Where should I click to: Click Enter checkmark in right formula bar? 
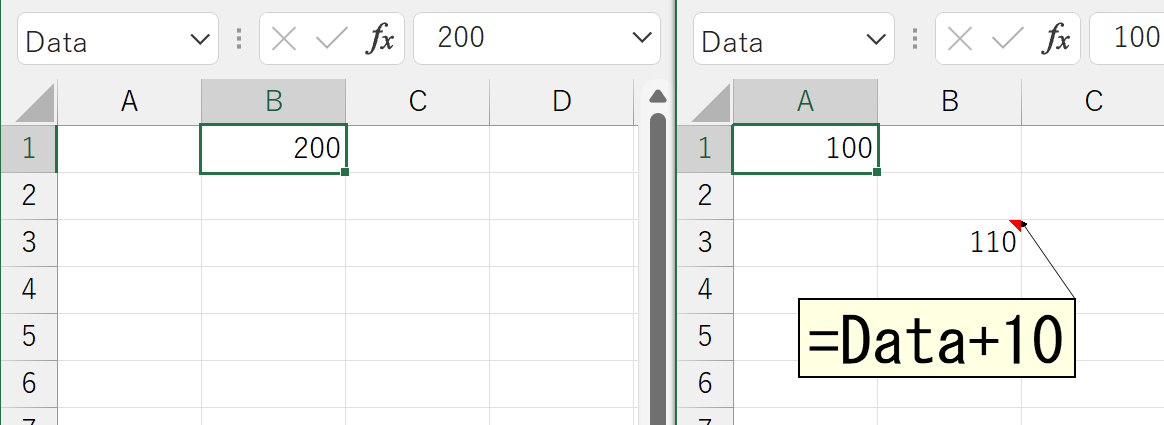point(1006,39)
